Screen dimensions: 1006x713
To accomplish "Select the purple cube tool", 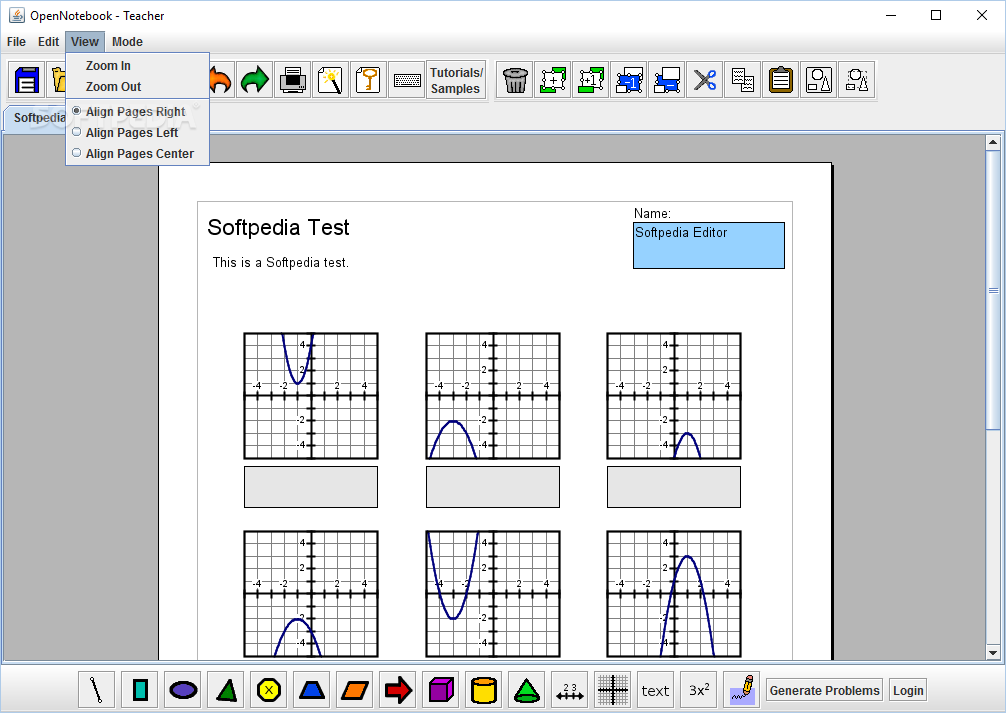I will [x=440, y=690].
